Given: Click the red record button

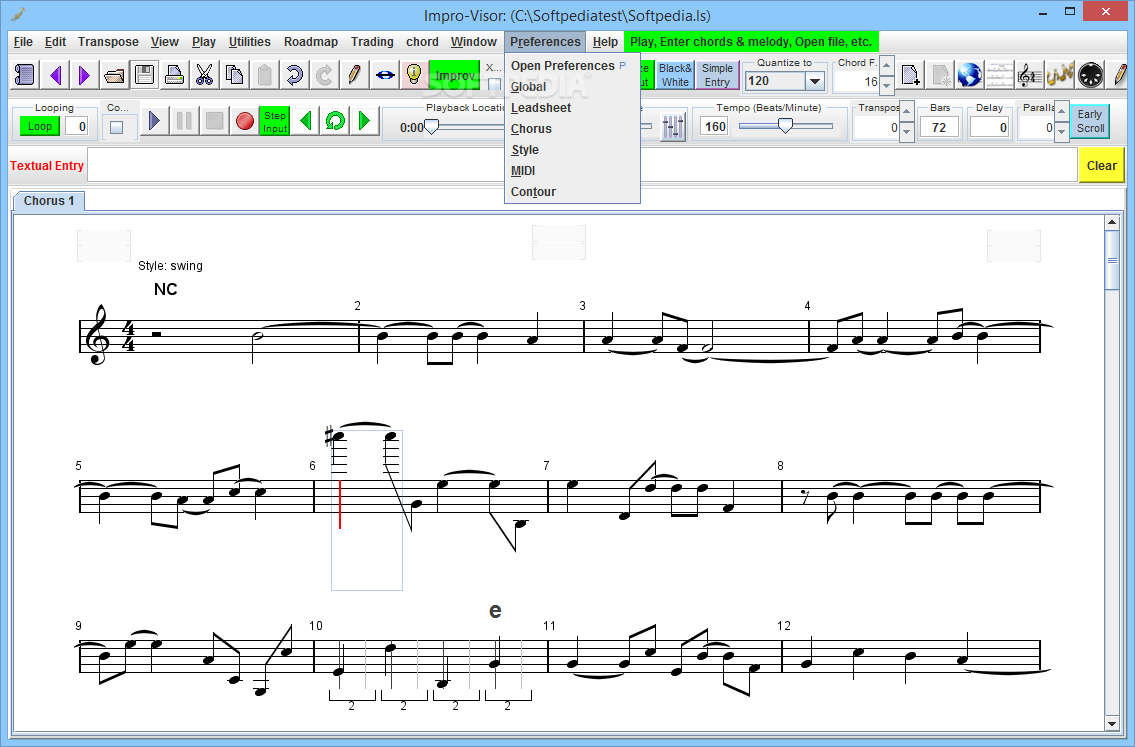Looking at the screenshot, I should (245, 121).
